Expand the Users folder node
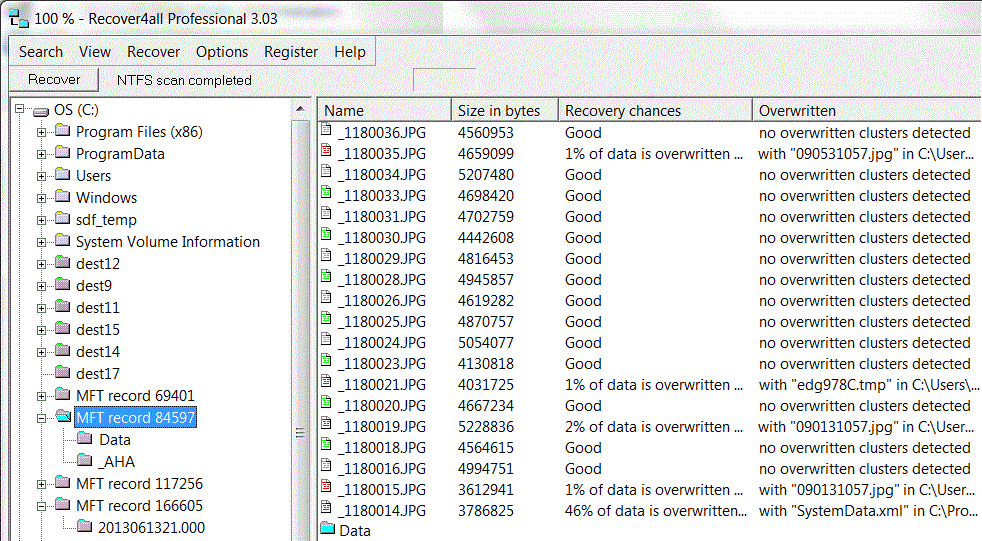Viewport: 982px width, 541px height. 41,176
